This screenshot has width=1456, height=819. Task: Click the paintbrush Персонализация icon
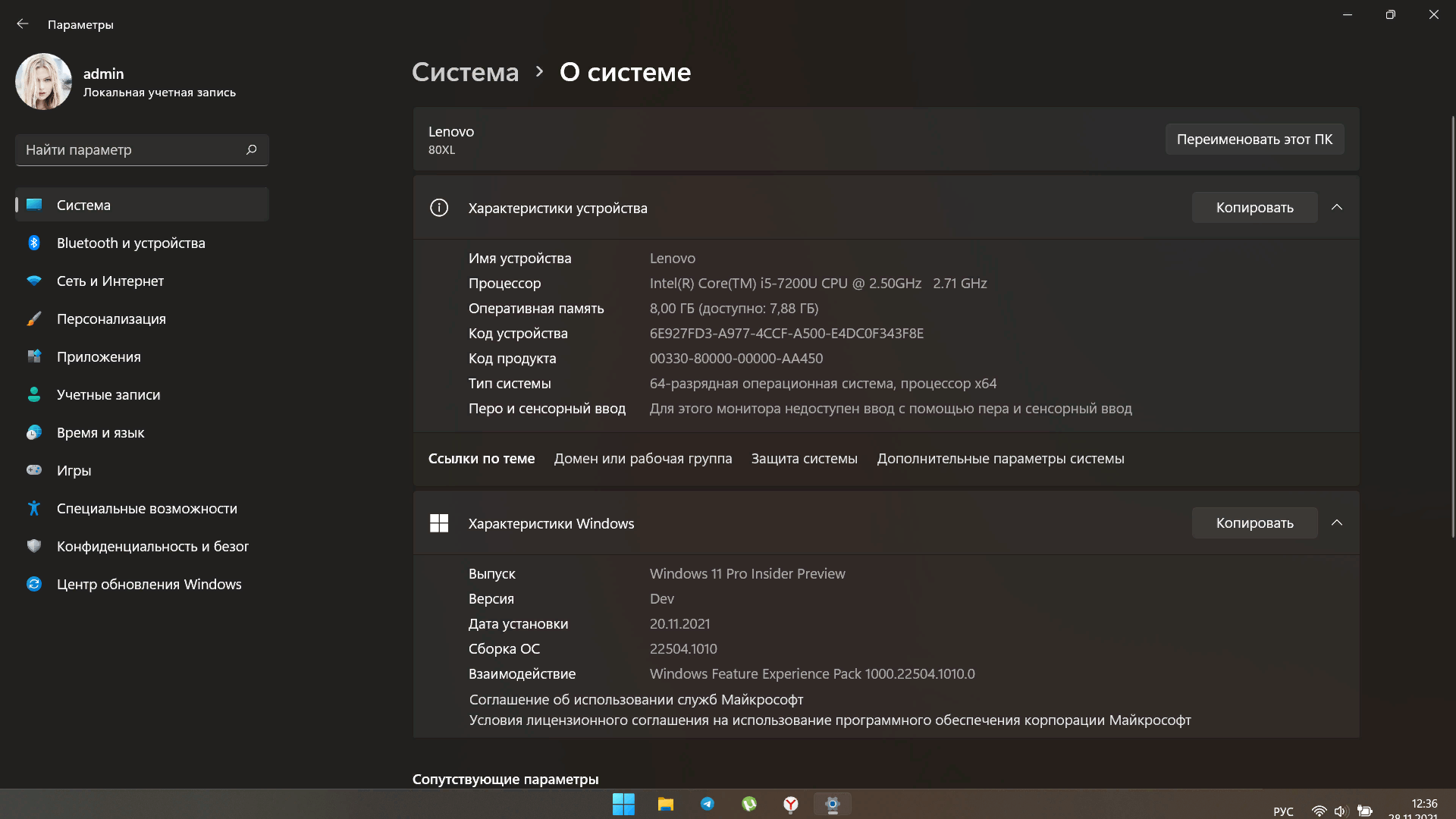[x=34, y=318]
